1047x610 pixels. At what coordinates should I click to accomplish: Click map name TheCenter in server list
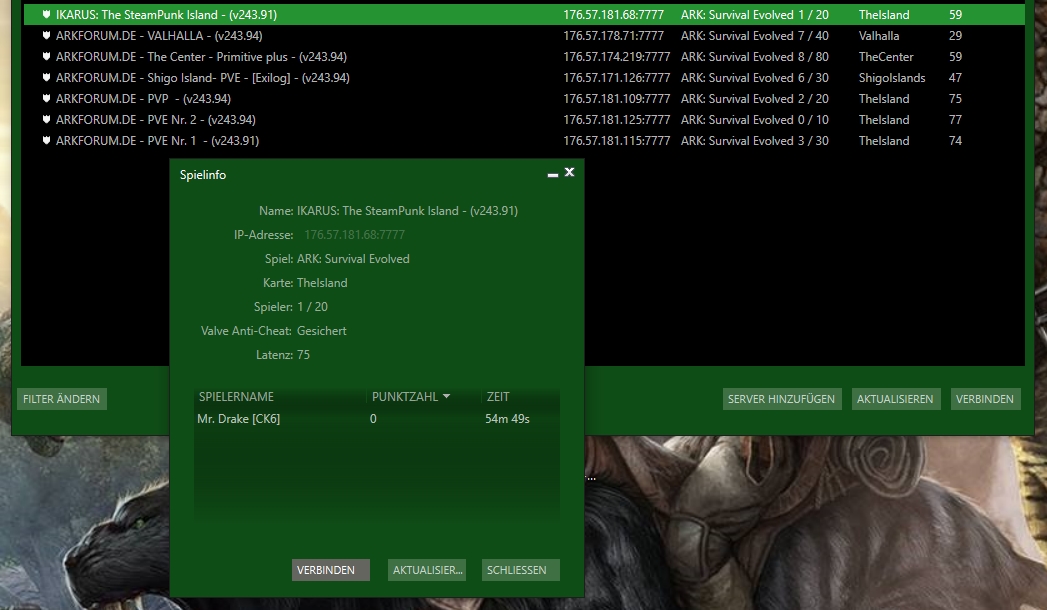click(886, 57)
